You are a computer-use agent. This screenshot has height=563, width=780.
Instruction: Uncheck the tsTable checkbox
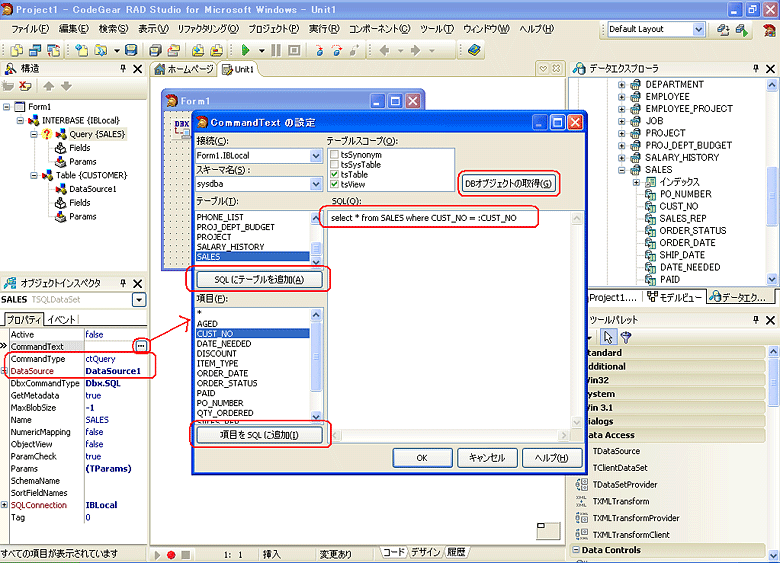point(334,175)
